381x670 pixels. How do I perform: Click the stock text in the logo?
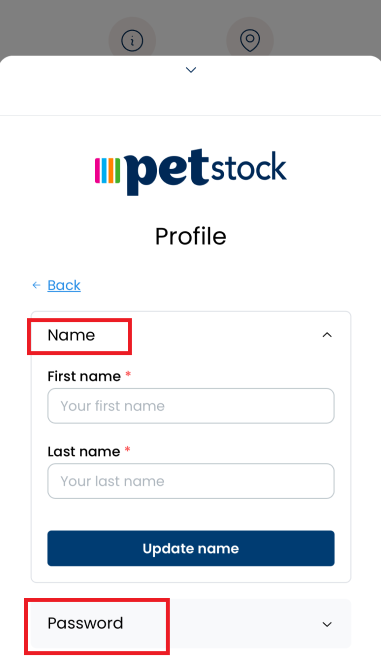[249, 168]
